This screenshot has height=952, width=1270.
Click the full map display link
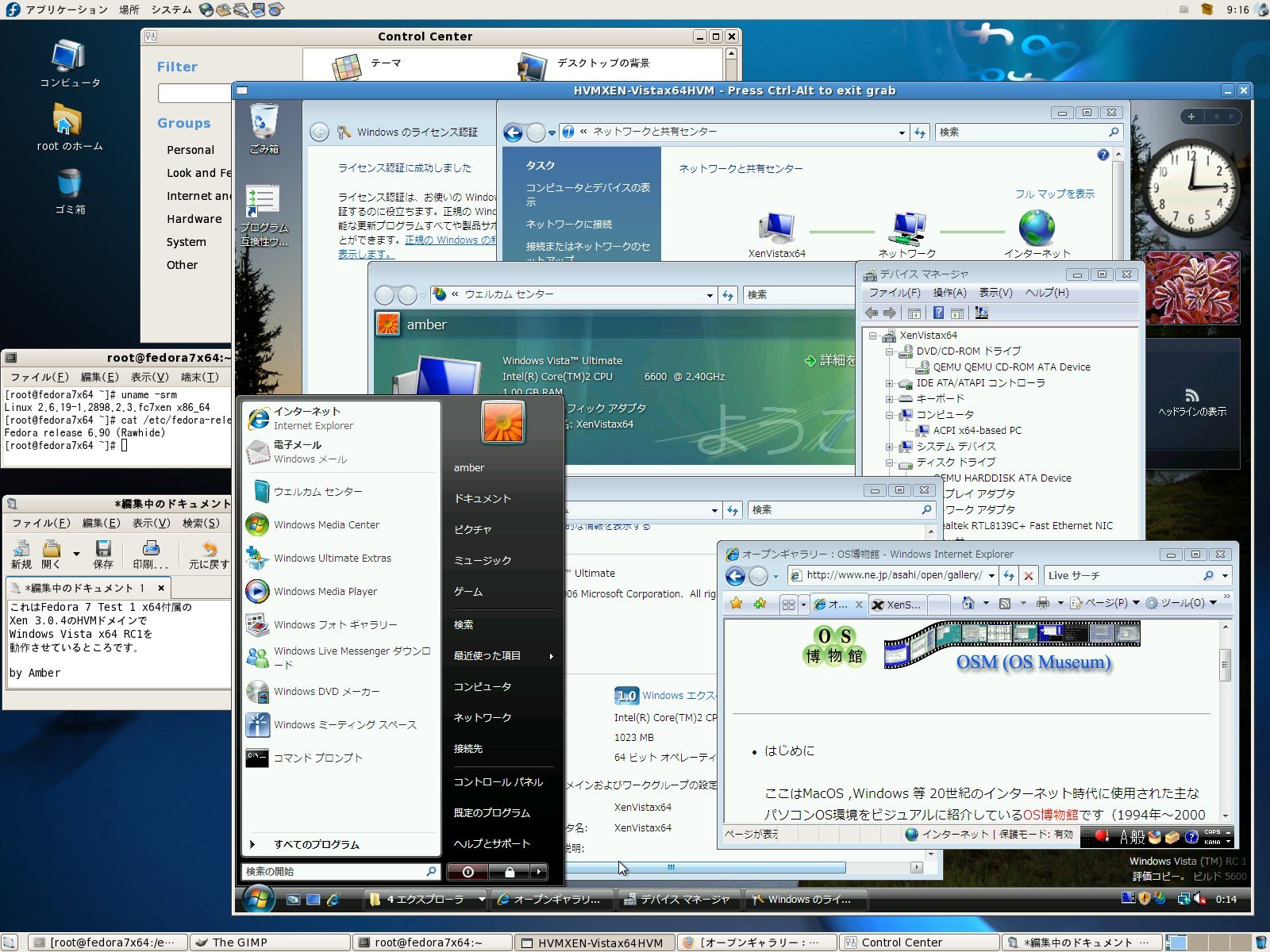click(1054, 194)
